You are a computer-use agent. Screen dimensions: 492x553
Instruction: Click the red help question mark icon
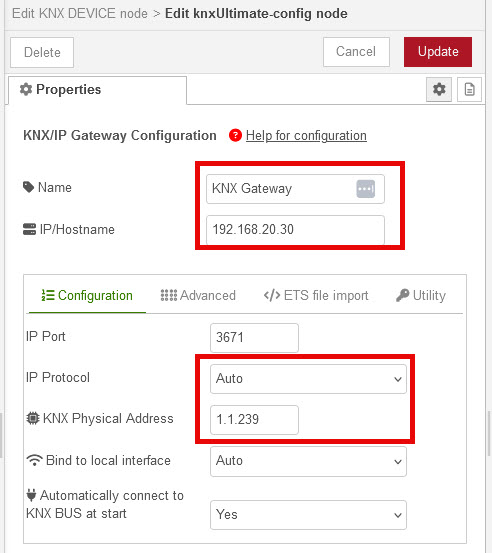235,135
